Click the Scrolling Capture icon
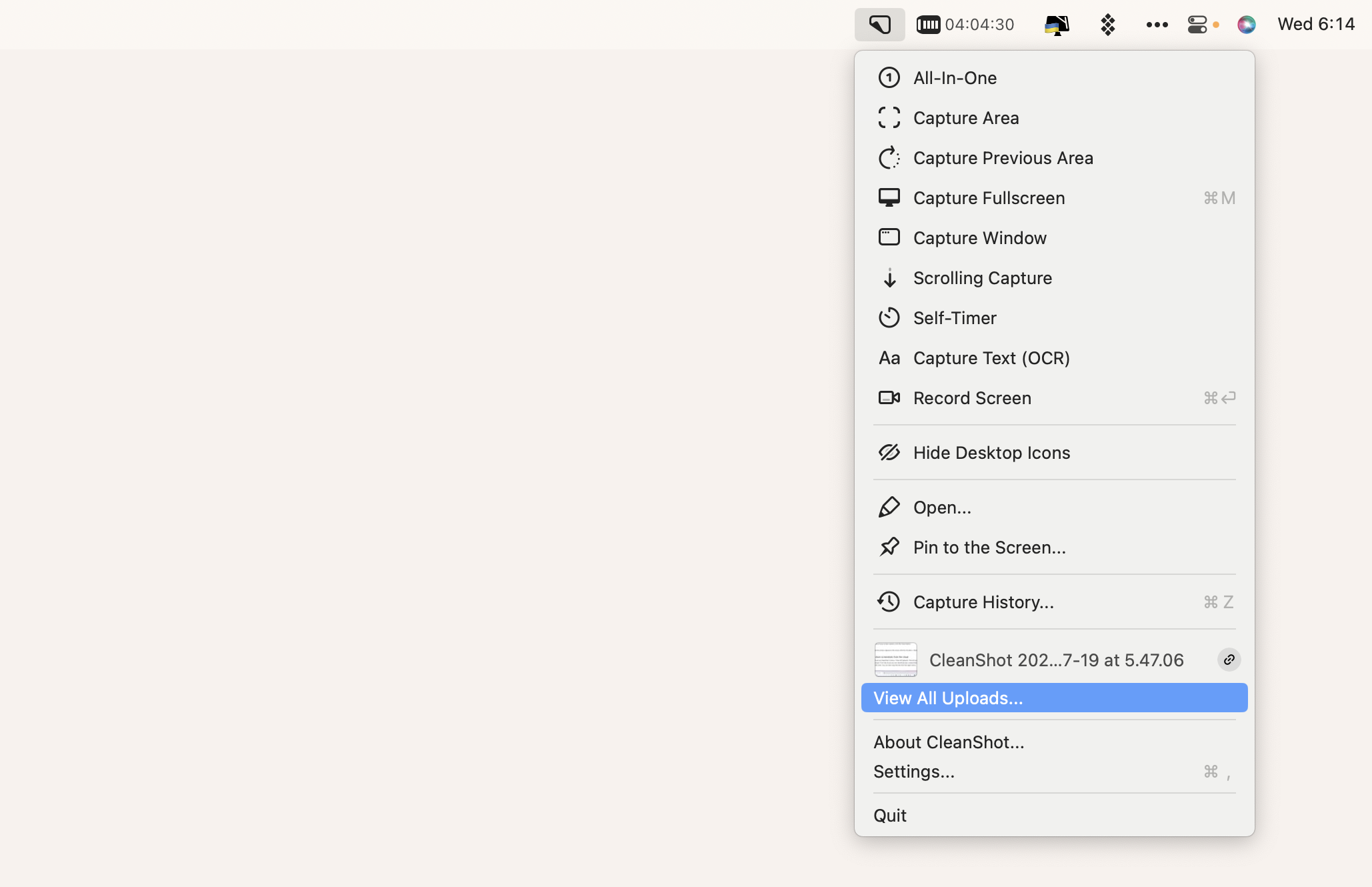This screenshot has height=887, width=1372. tap(888, 278)
